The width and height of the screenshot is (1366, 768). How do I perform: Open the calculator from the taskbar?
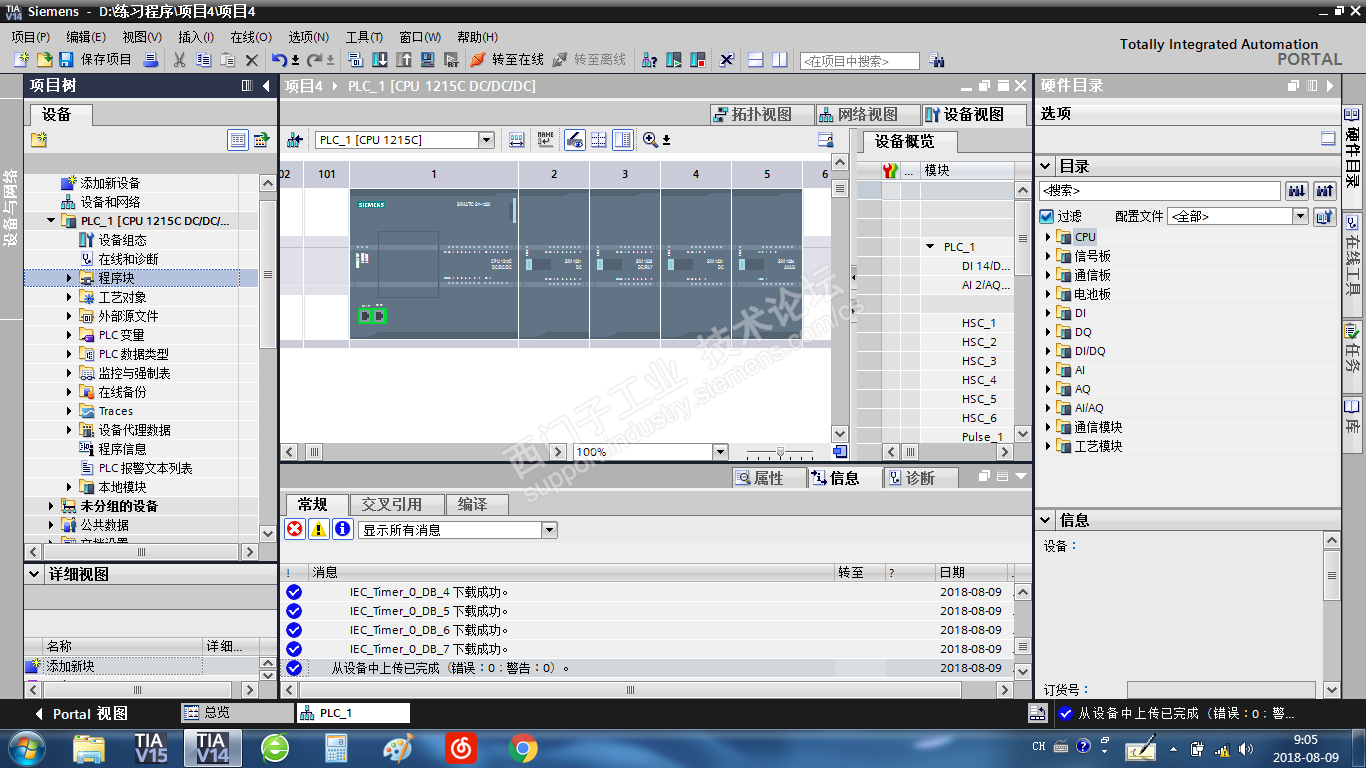click(x=336, y=748)
